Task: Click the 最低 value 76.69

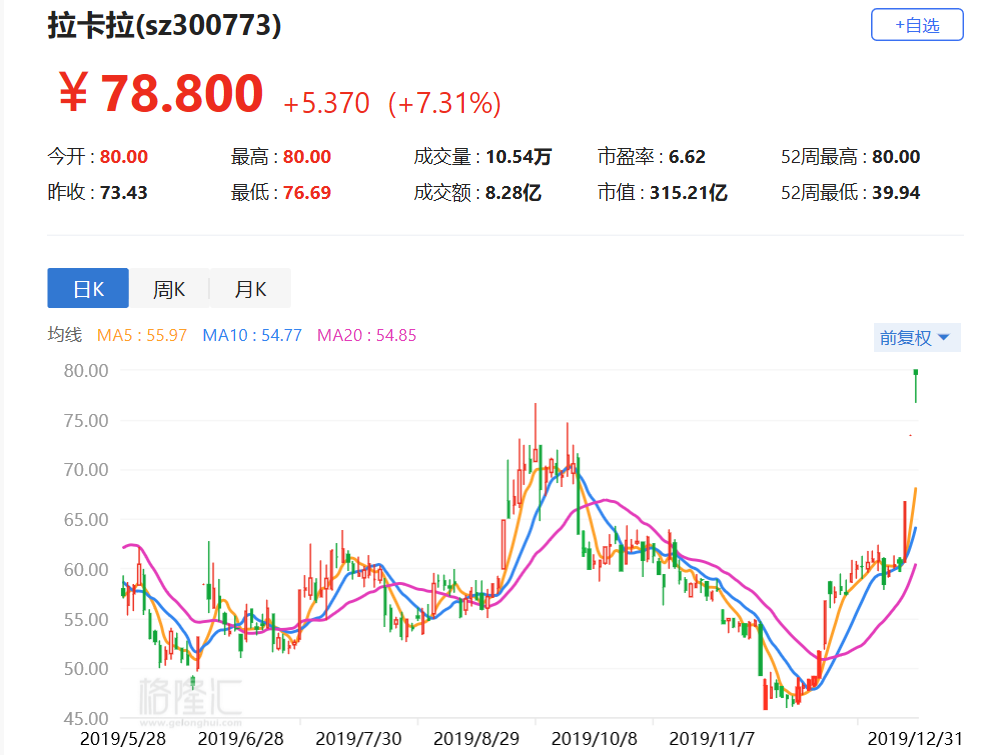Action: 307,192
